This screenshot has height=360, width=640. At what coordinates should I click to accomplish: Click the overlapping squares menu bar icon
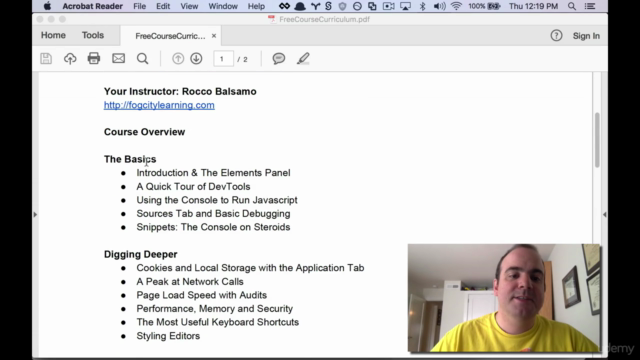pos(372,6)
